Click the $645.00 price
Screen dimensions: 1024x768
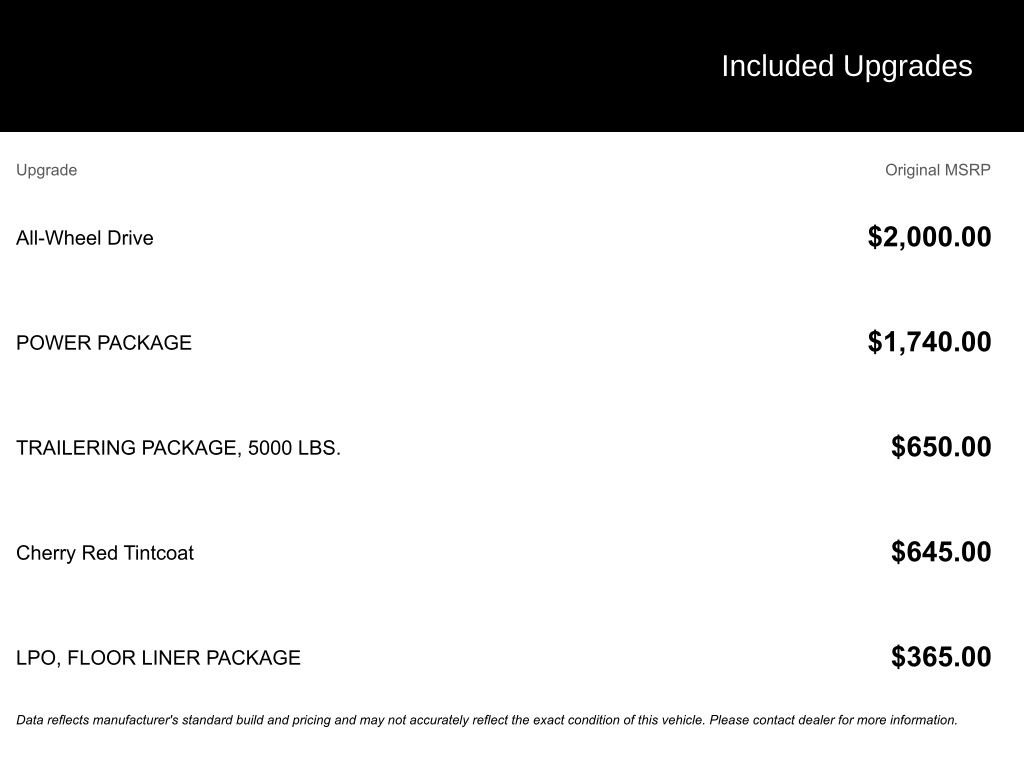click(x=941, y=552)
